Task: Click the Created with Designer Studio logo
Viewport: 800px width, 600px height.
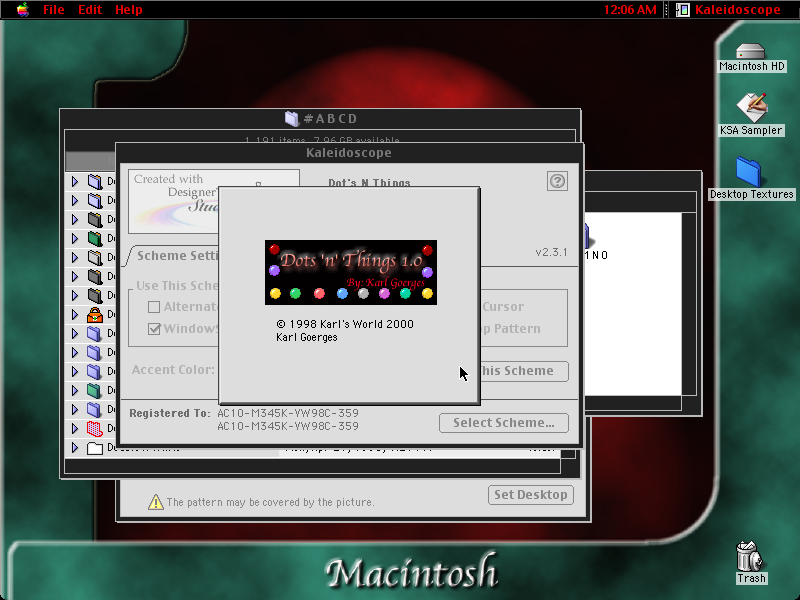Action: point(173,202)
